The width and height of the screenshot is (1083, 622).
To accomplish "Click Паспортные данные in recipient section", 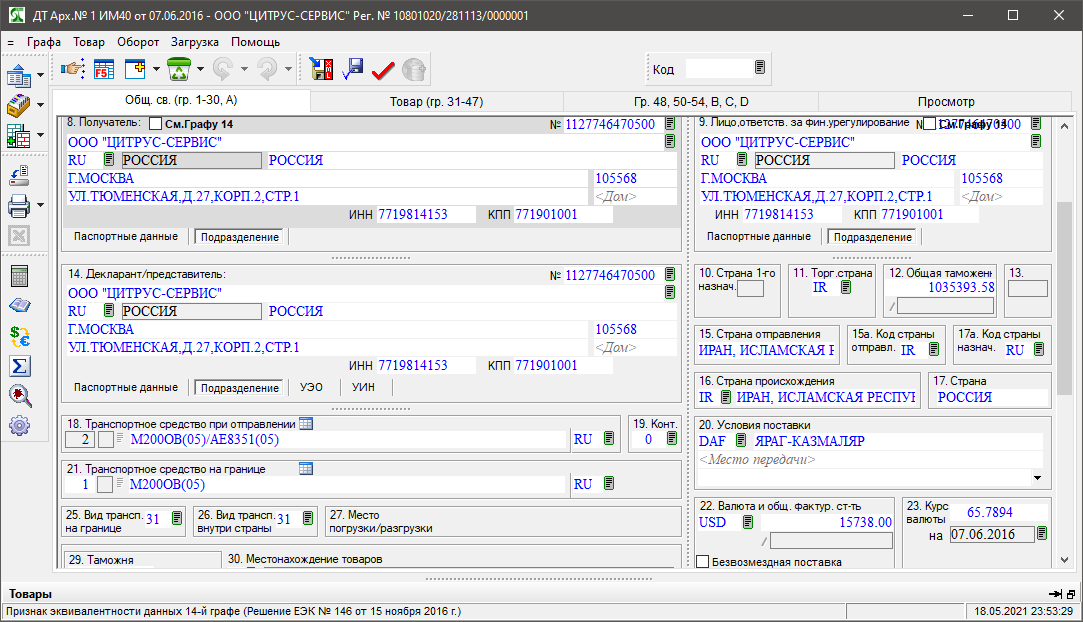I will [126, 236].
